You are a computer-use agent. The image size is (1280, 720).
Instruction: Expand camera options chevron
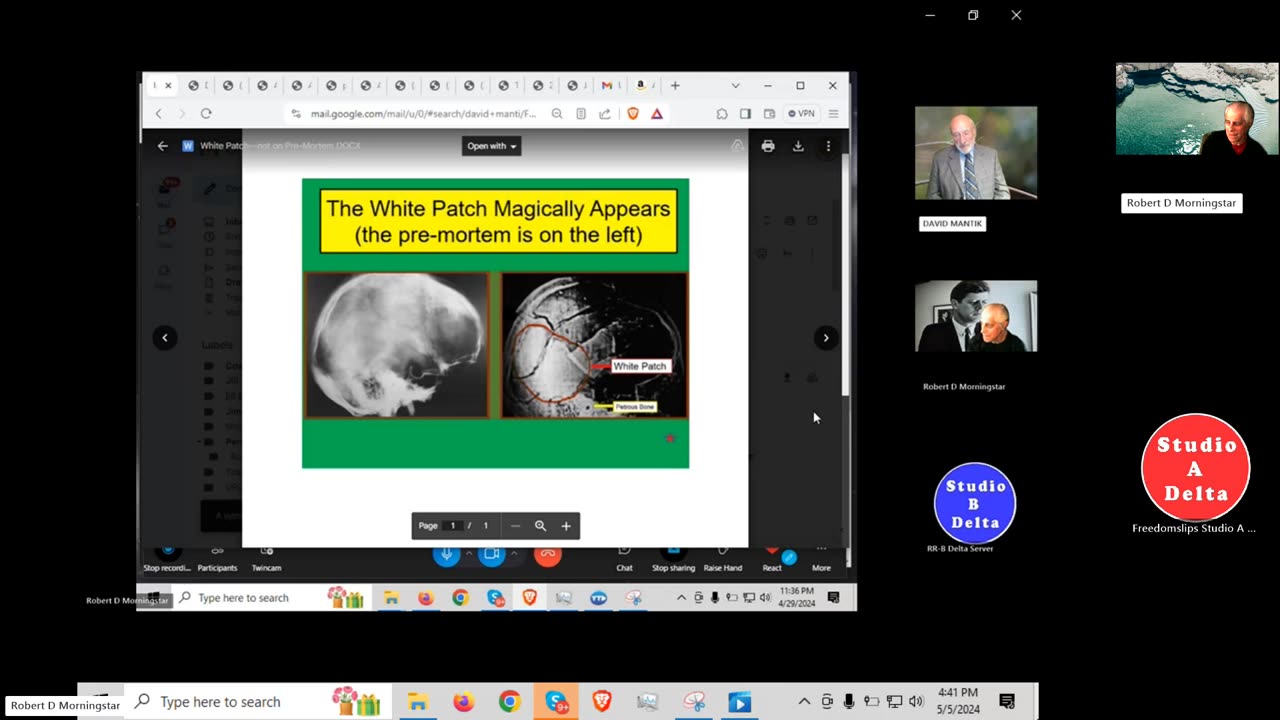point(514,553)
